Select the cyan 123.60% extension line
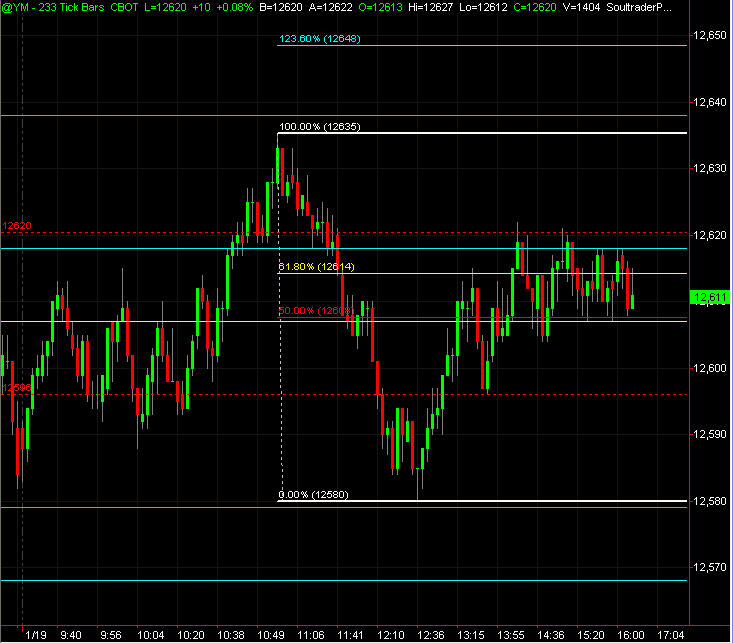The height and width of the screenshot is (643, 733). (x=482, y=45)
